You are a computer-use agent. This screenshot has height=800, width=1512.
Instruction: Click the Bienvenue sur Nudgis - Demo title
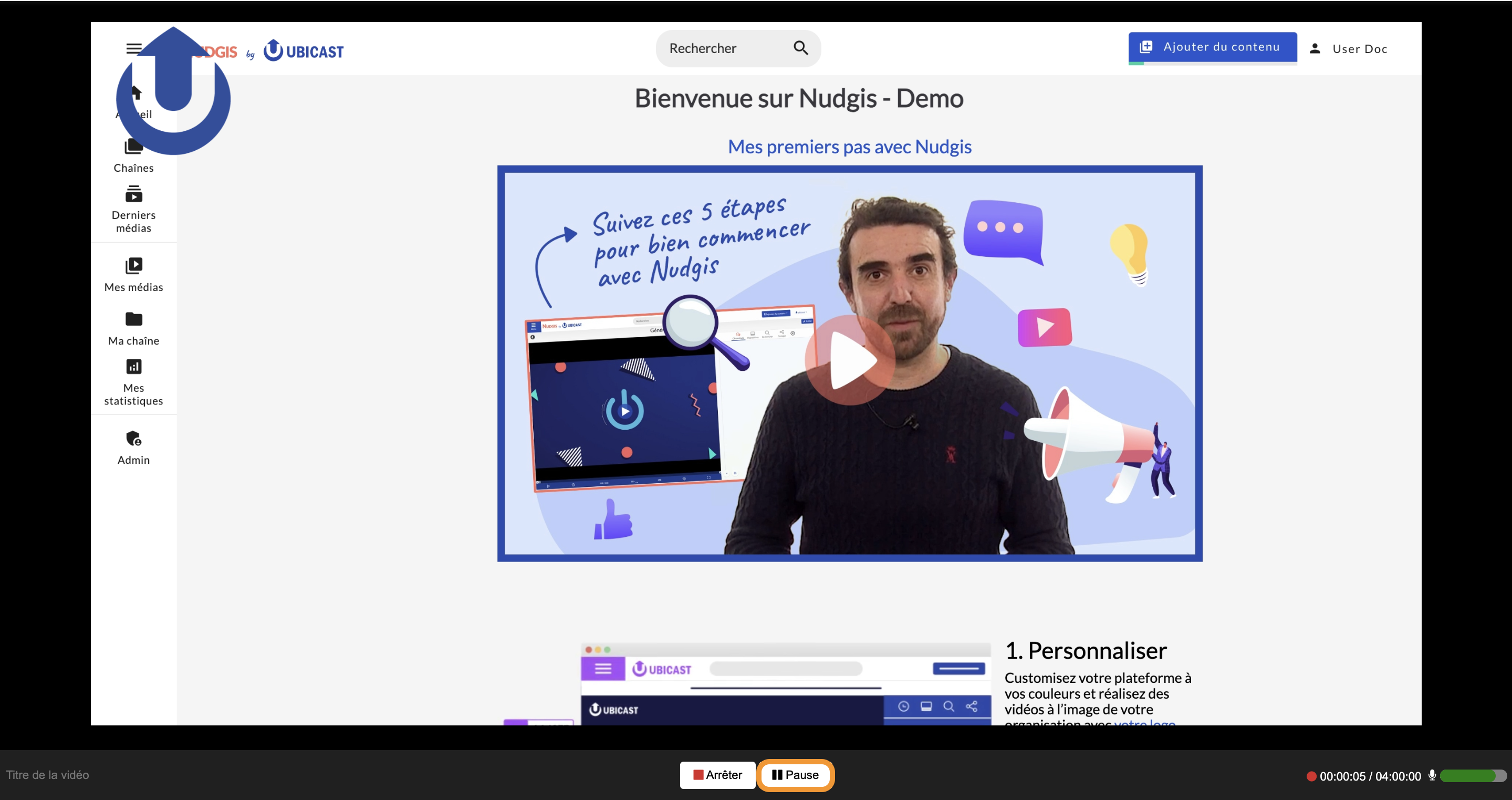coord(799,98)
